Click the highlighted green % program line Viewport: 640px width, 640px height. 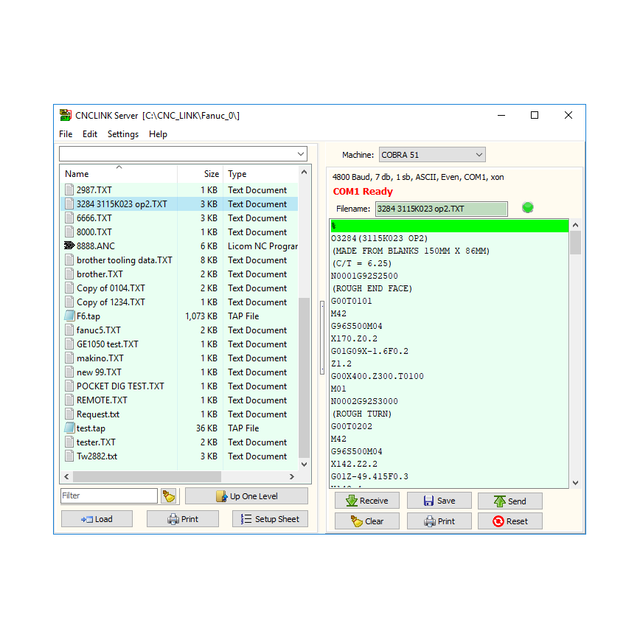click(x=449, y=226)
